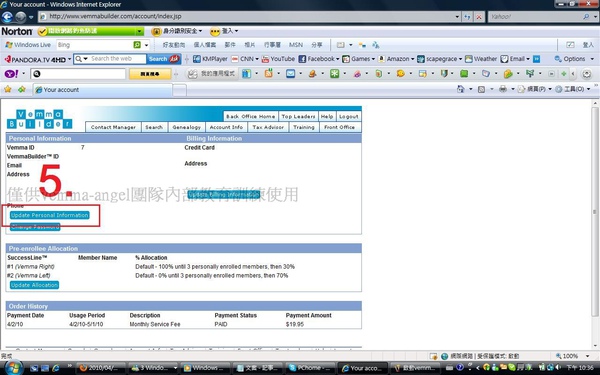Click the Print icon in the command bar

503,89
